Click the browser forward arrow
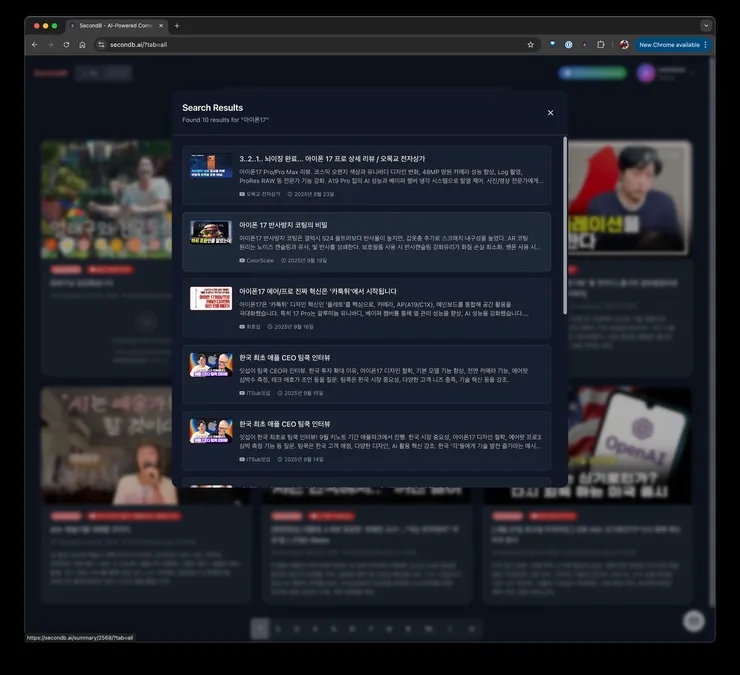This screenshot has height=675, width=740. (x=50, y=45)
